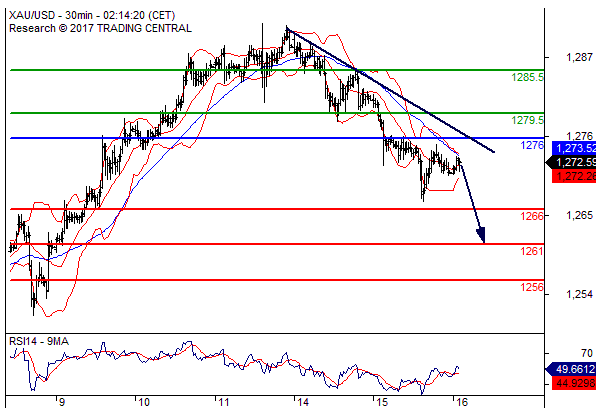This screenshot has width=609, height=413.
Task: Click the red 1256 support label
Action: pos(532,287)
